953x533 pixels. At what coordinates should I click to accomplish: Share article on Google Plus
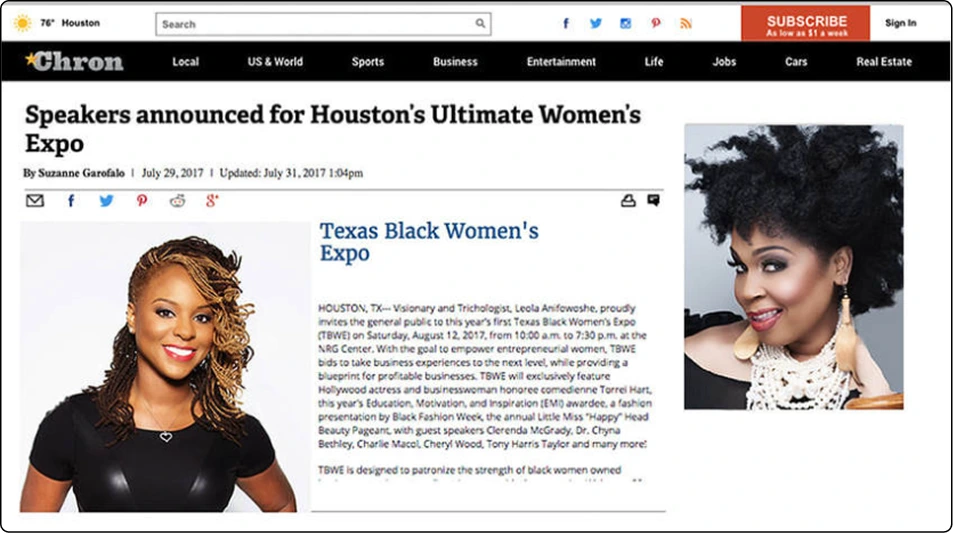[212, 201]
